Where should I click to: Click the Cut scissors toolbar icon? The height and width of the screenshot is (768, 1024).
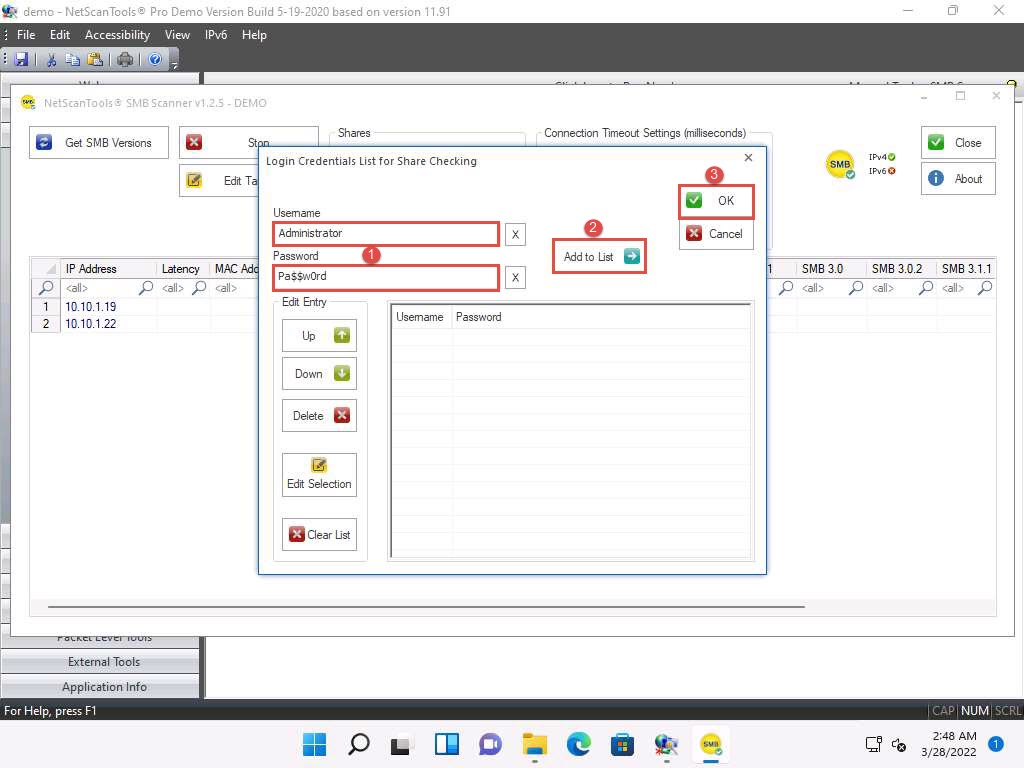click(51, 59)
